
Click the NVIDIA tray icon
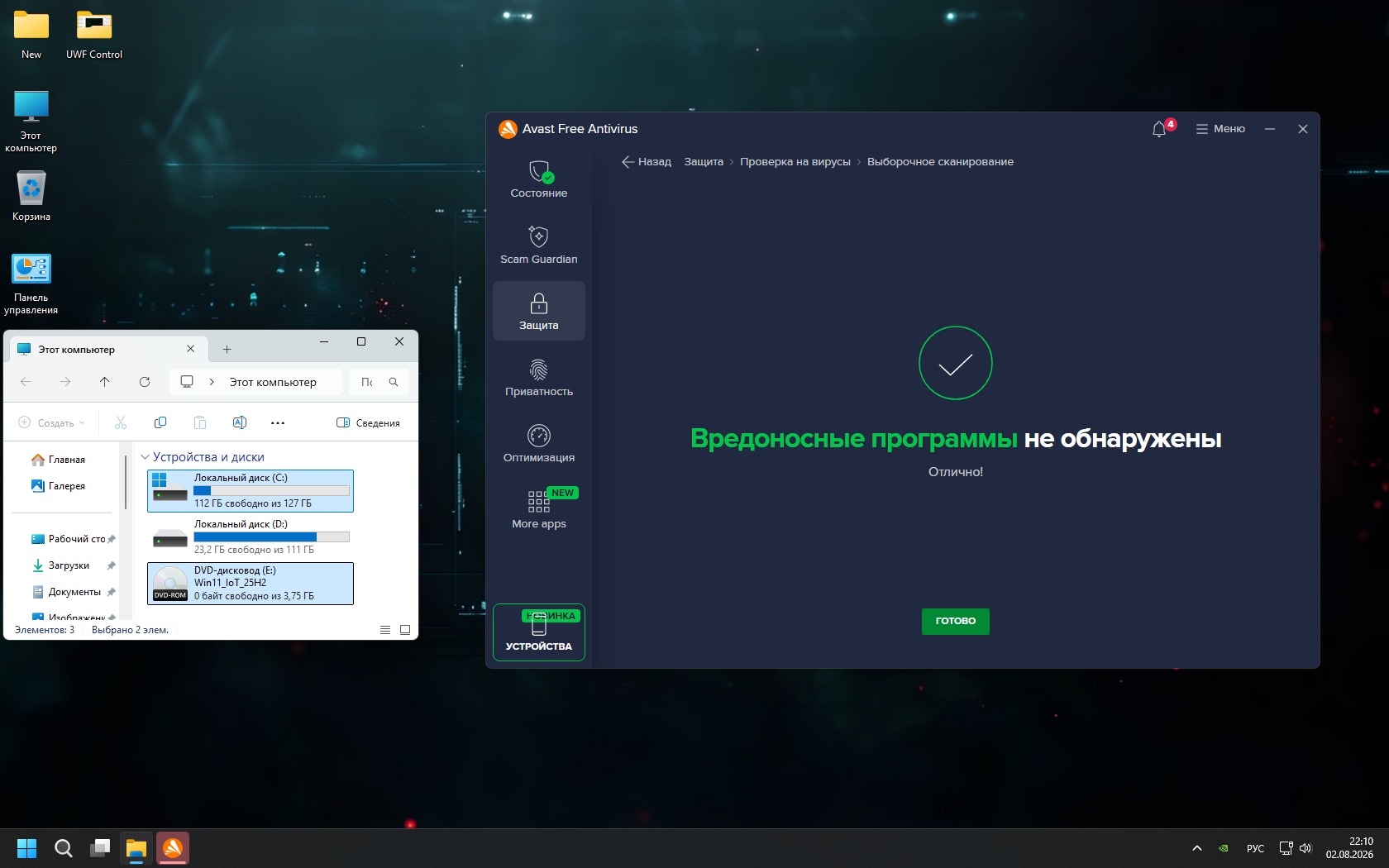(x=1224, y=848)
